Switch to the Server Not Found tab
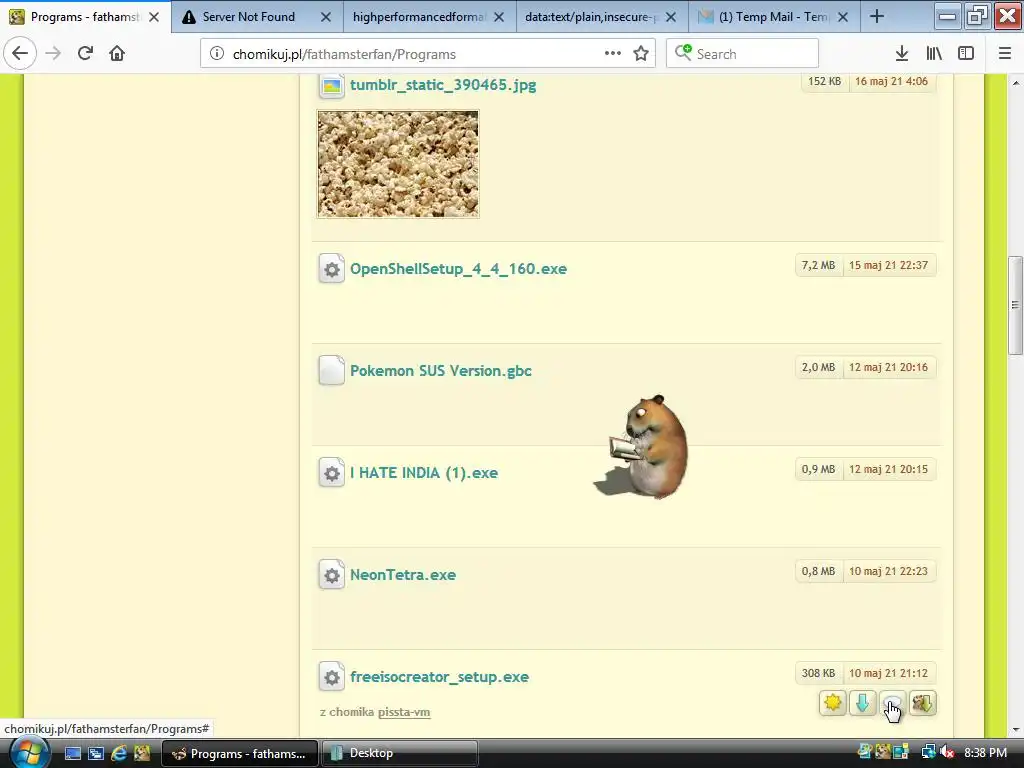Viewport: 1024px width, 768px height. point(248,17)
